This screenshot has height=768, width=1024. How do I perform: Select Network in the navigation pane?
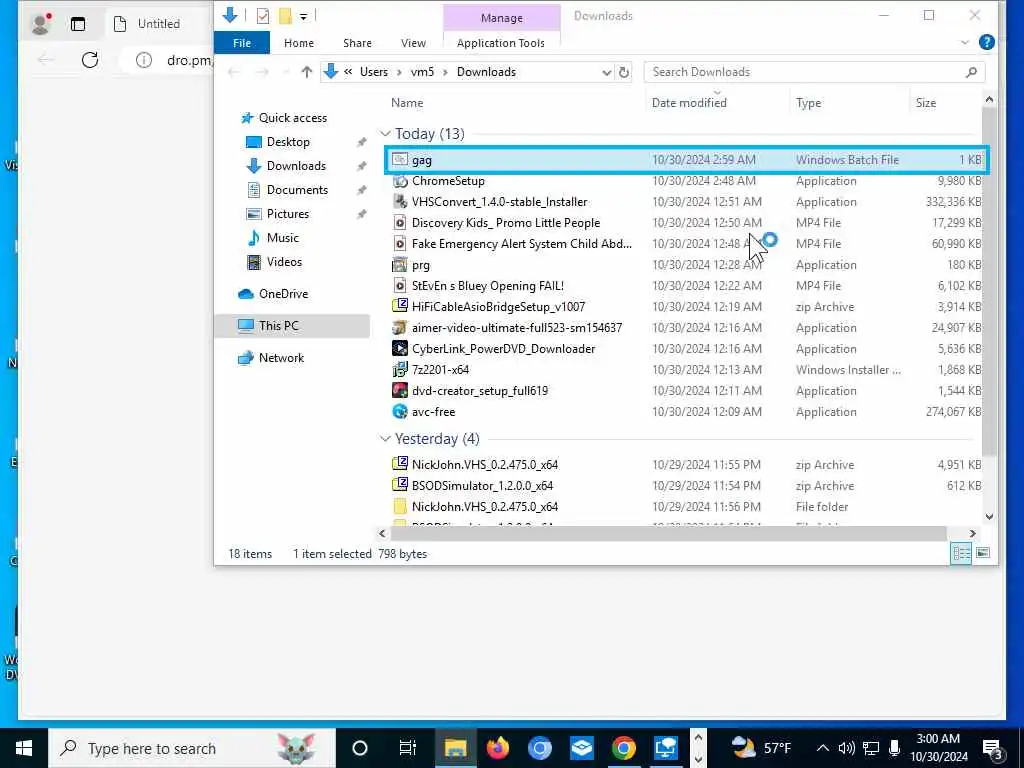(281, 358)
